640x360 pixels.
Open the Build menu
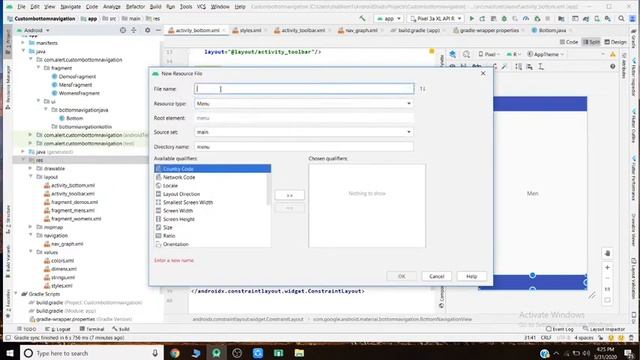click(x=156, y=7)
